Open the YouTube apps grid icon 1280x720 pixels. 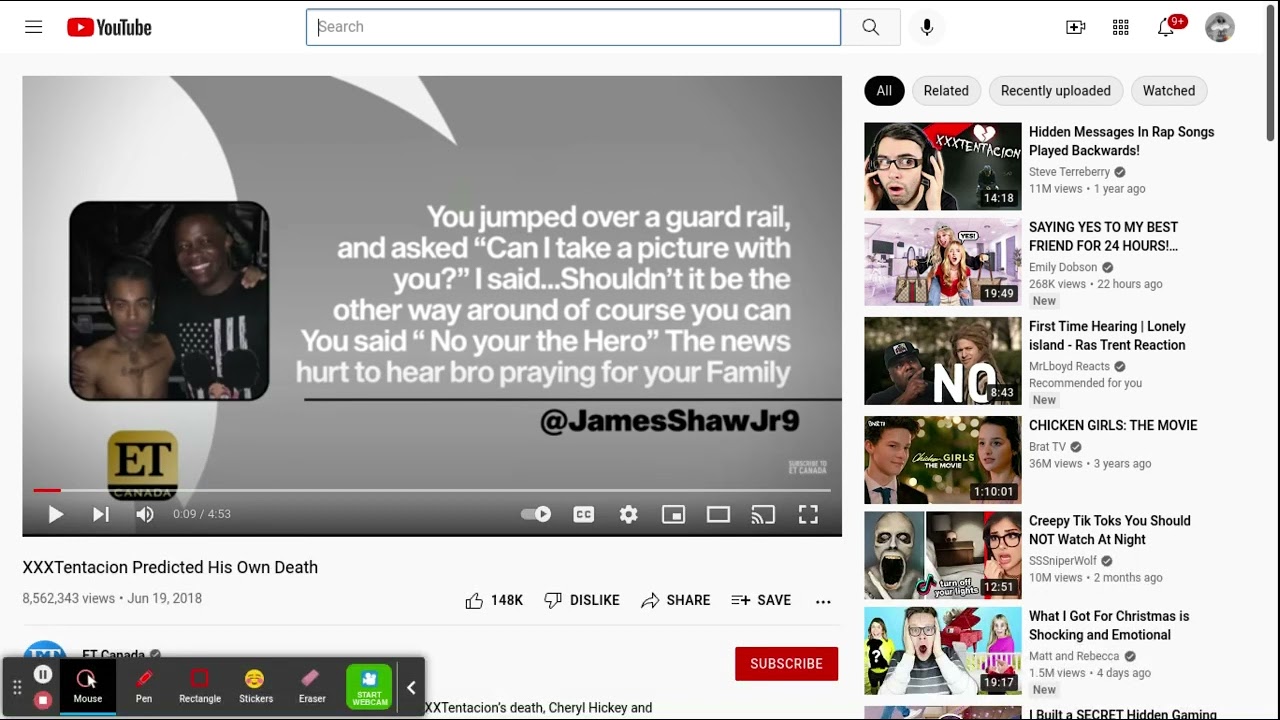tap(1121, 27)
